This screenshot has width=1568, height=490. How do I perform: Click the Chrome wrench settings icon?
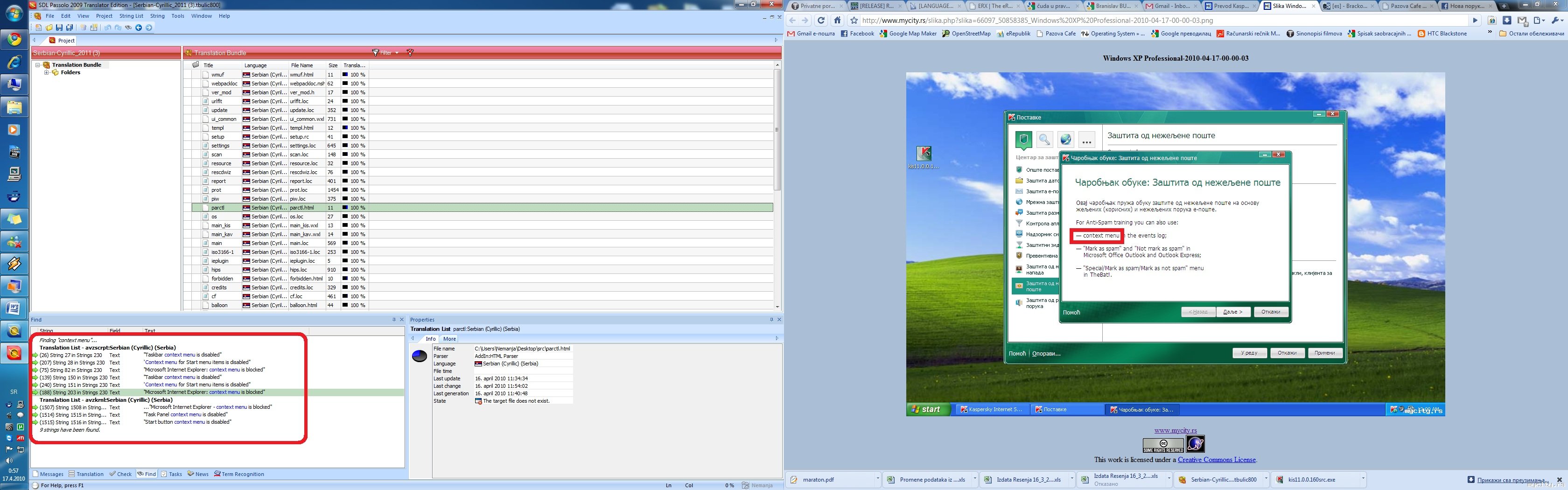(1557, 20)
